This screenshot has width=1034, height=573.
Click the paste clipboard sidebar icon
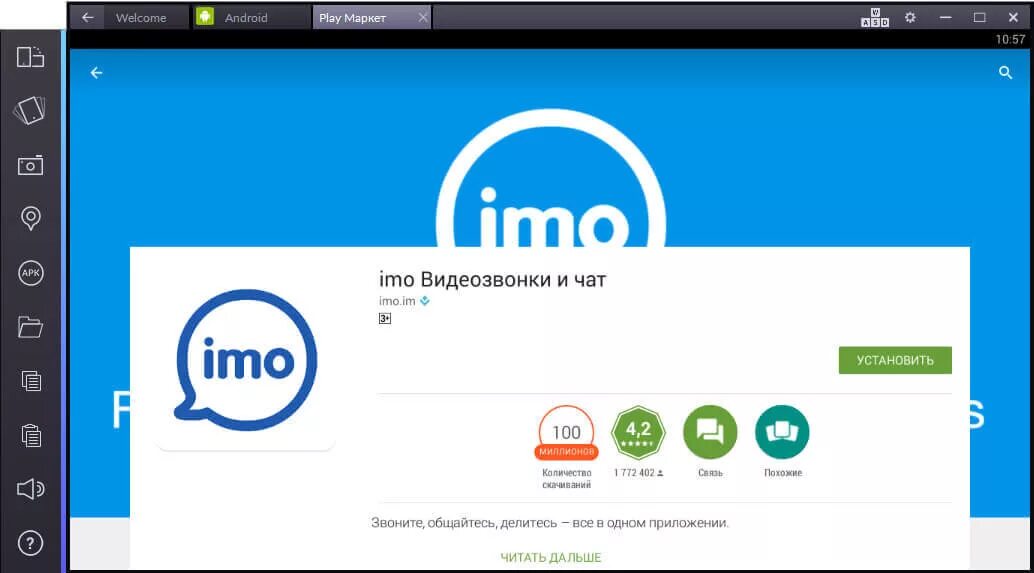coord(30,435)
